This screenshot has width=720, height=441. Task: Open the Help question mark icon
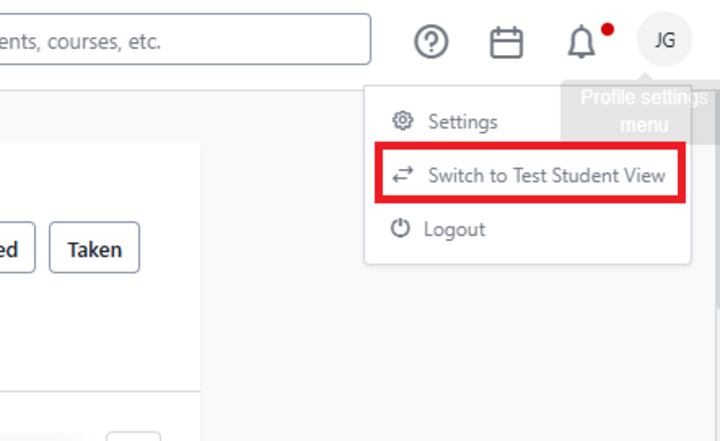tap(431, 42)
